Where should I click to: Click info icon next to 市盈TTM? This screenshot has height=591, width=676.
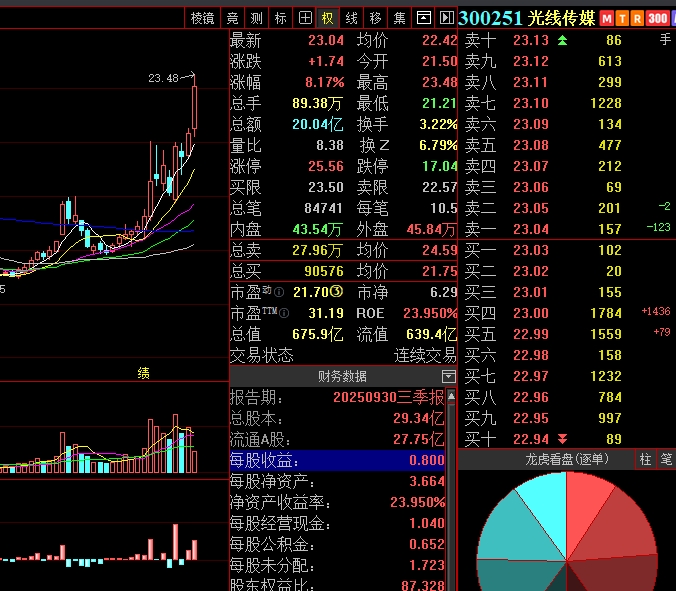point(284,313)
